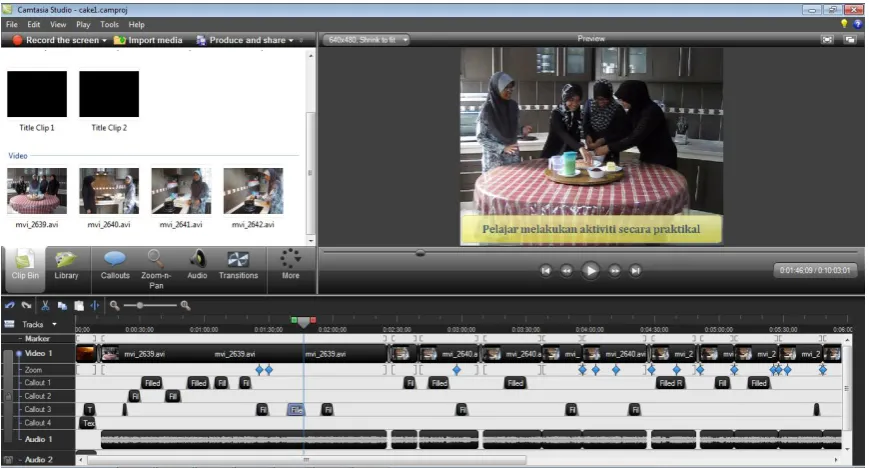Click Import media

click(x=148, y=40)
